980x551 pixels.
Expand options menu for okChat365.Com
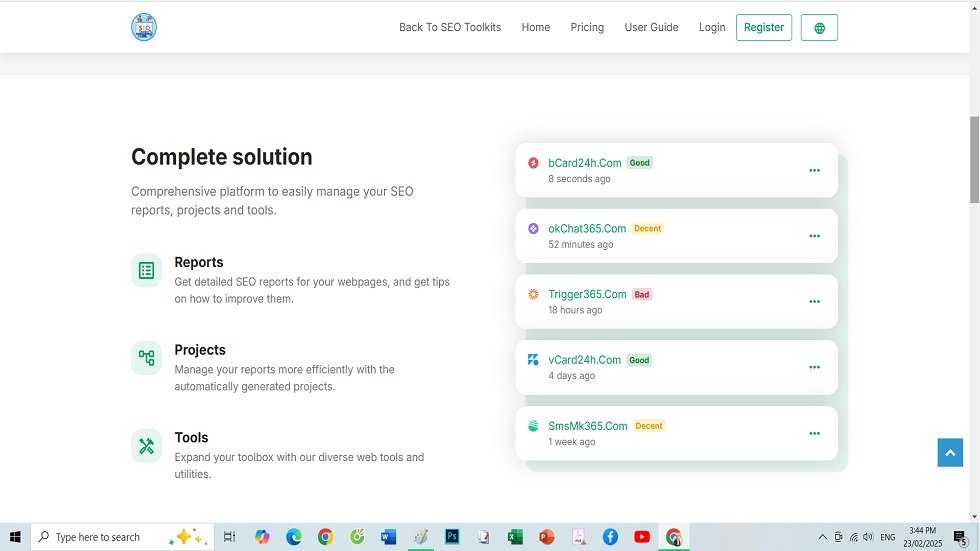[814, 237]
